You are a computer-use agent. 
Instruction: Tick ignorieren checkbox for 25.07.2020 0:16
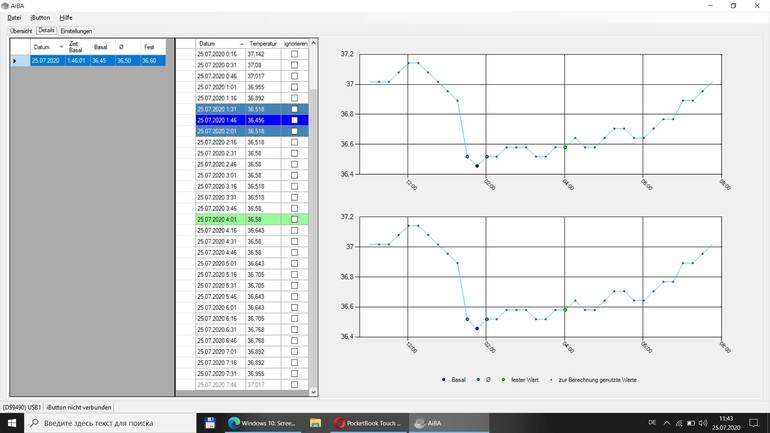294,54
